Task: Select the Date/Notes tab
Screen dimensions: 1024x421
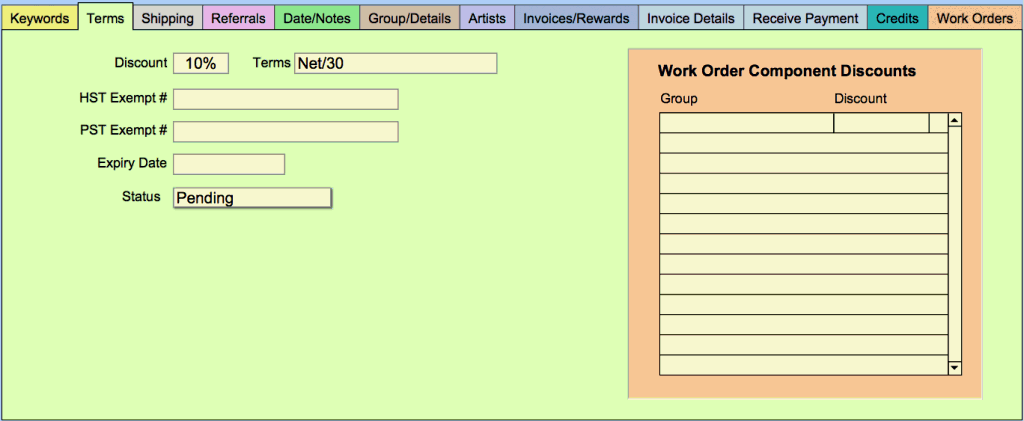Action: click(x=316, y=18)
